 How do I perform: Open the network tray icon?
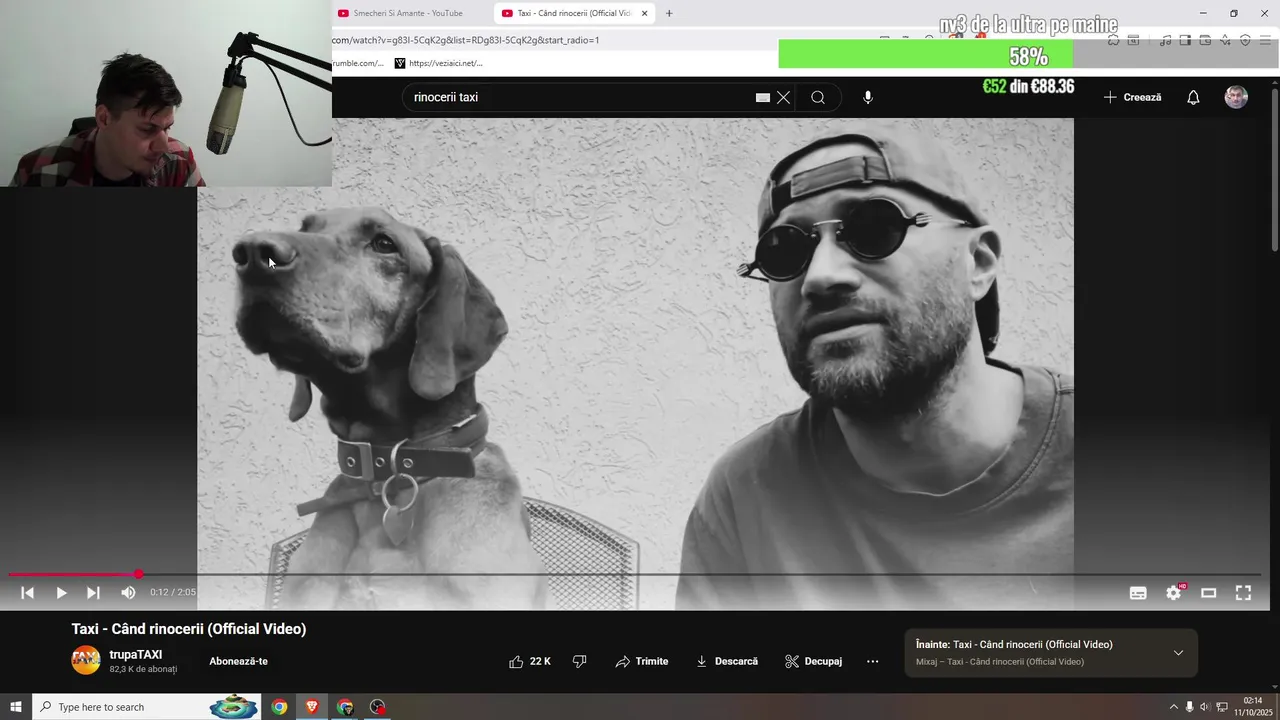click(x=1222, y=707)
